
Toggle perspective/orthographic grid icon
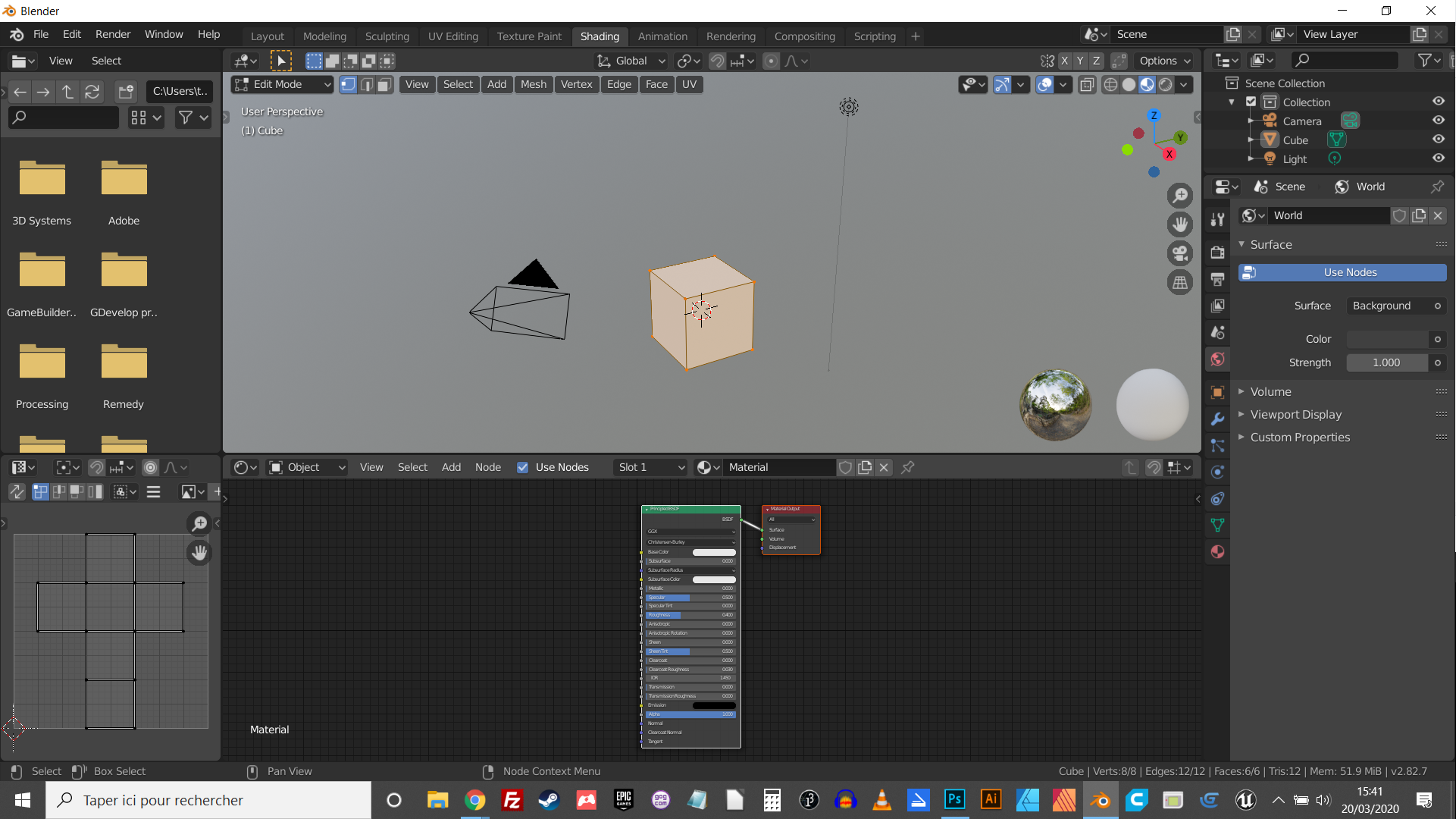pyautogui.click(x=1180, y=282)
